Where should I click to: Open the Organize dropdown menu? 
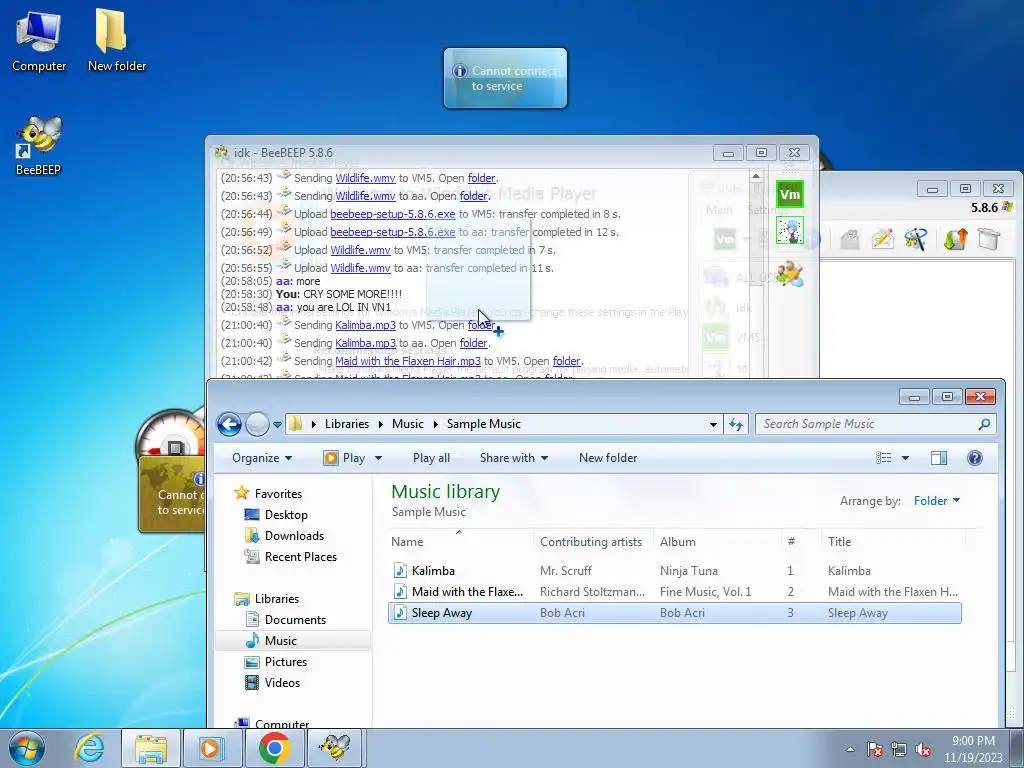262,458
